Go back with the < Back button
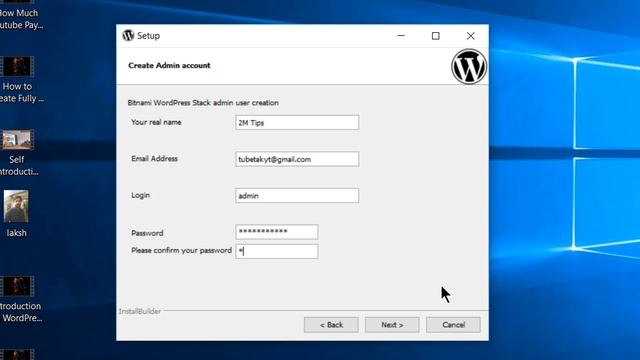This screenshot has width=640, height=360. tap(331, 325)
